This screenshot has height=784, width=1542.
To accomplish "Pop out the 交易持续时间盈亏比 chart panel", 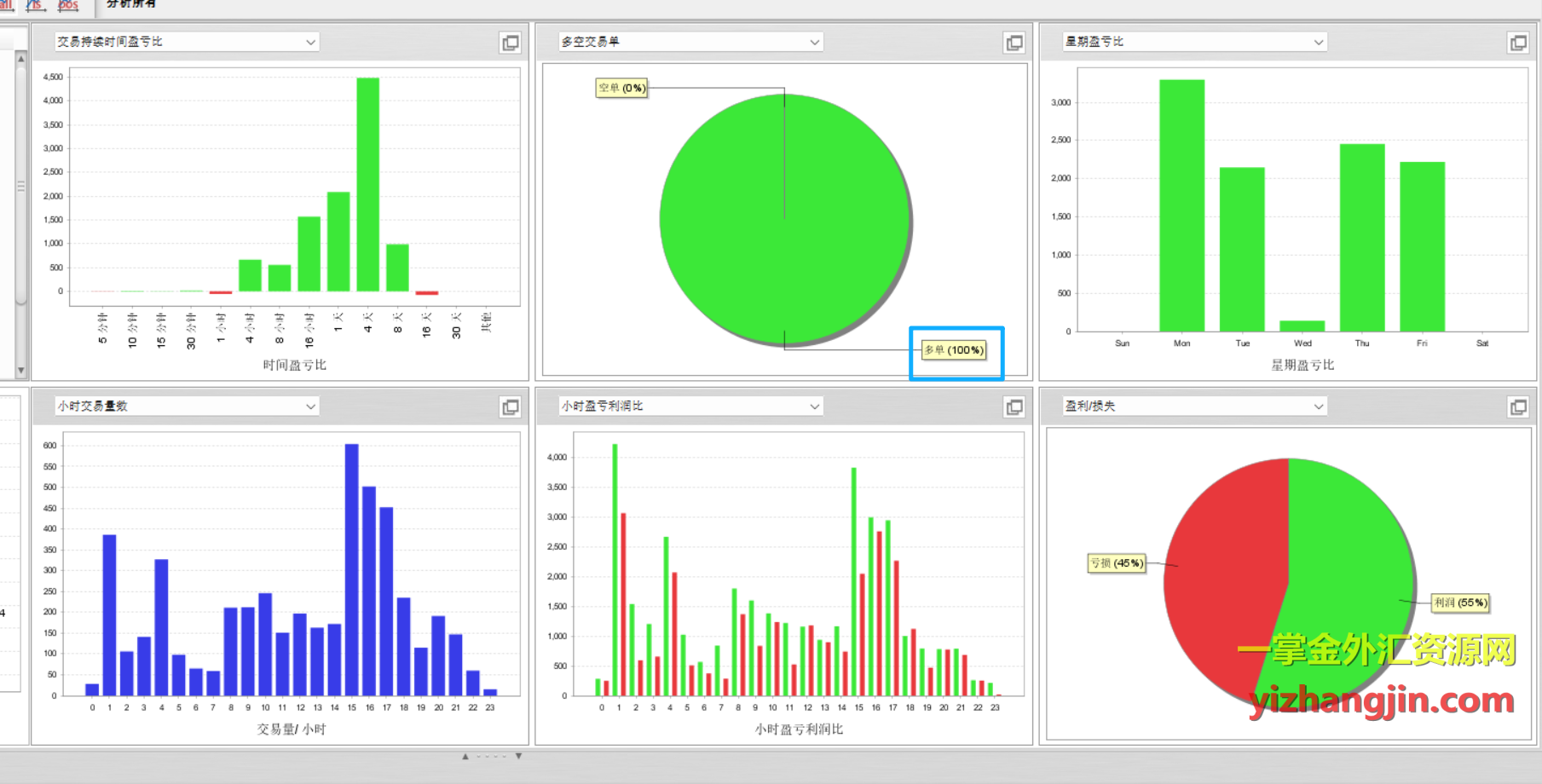I will point(510,43).
